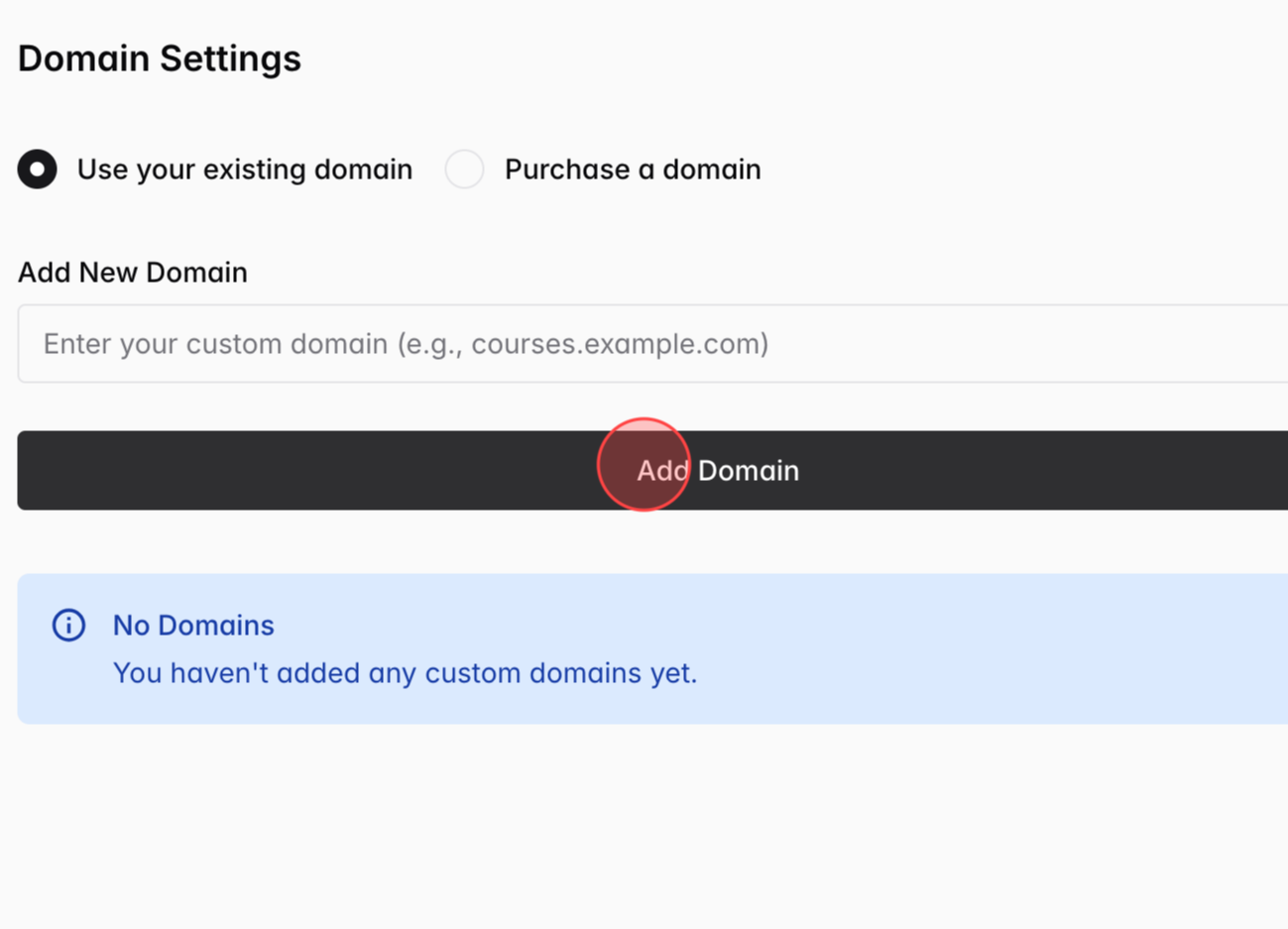Image resolution: width=1288 pixels, height=929 pixels.
Task: Click the Add New Domain section label
Action: pyautogui.click(x=132, y=272)
